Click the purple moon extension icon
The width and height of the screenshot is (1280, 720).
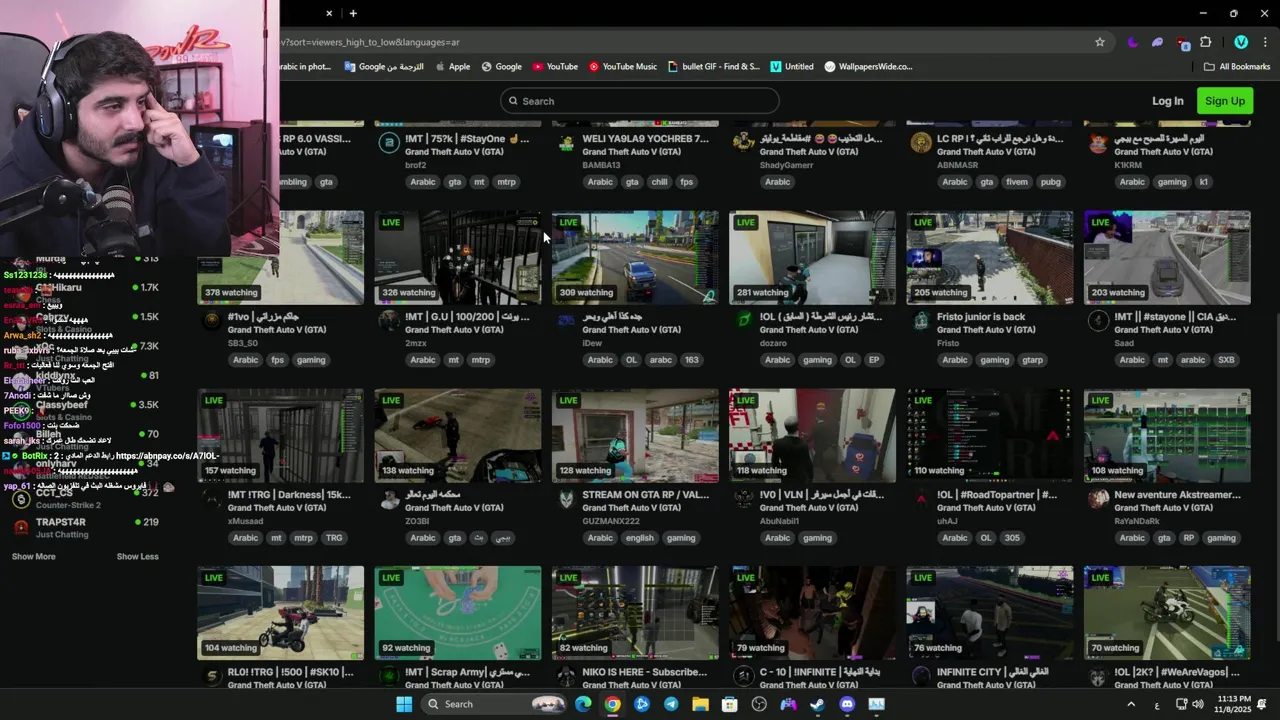[1132, 42]
